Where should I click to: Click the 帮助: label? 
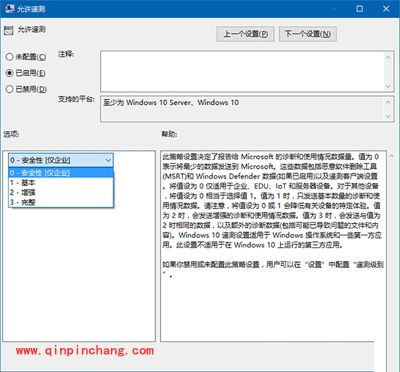coord(170,134)
